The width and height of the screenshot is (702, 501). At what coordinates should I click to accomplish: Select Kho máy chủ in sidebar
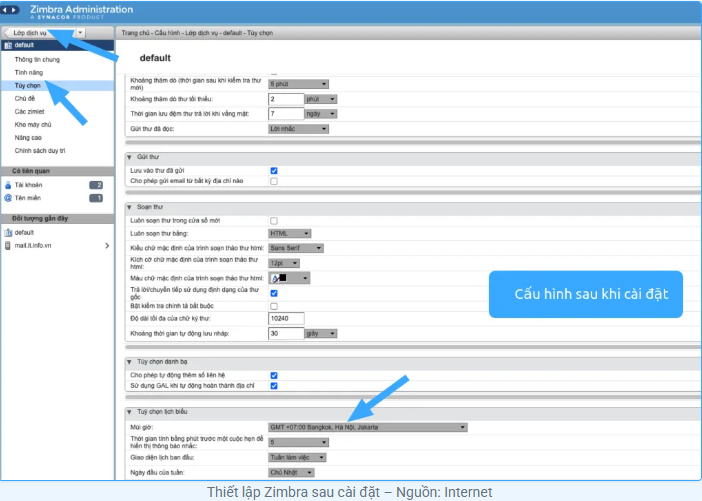[x=33, y=124]
